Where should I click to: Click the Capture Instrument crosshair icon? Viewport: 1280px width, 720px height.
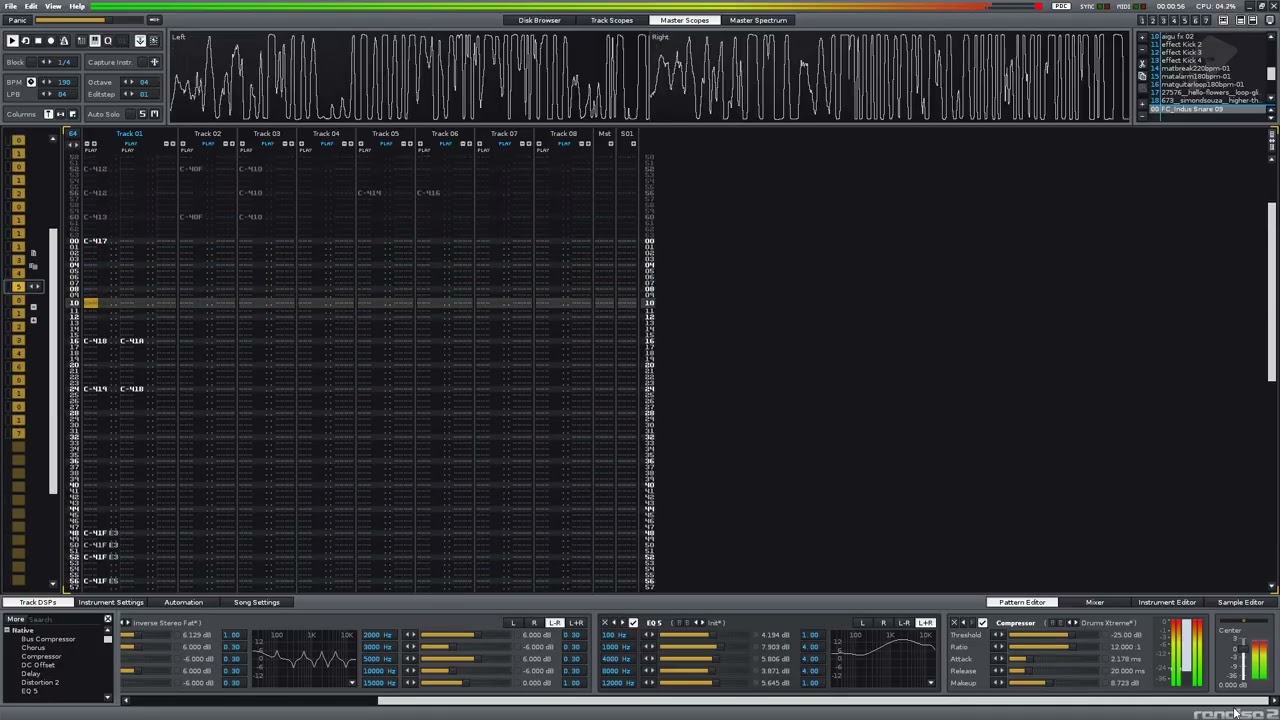pos(154,62)
